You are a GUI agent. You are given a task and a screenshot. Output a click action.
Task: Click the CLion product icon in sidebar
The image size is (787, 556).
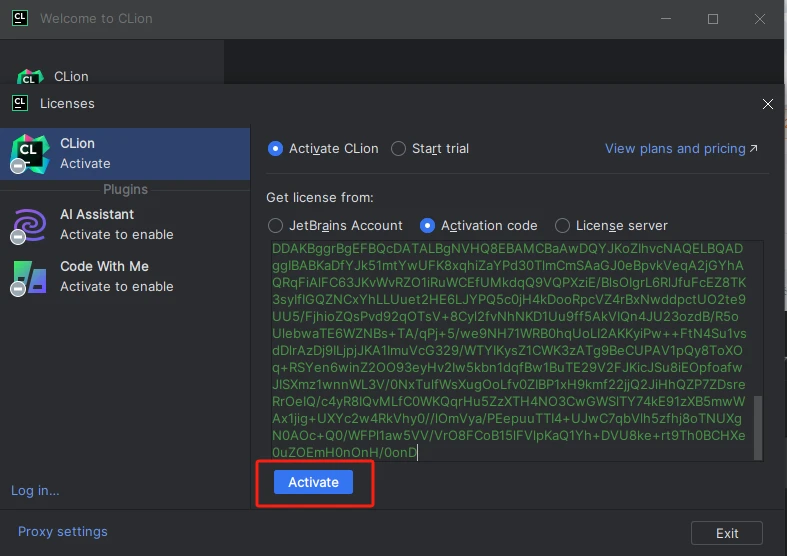(x=30, y=153)
